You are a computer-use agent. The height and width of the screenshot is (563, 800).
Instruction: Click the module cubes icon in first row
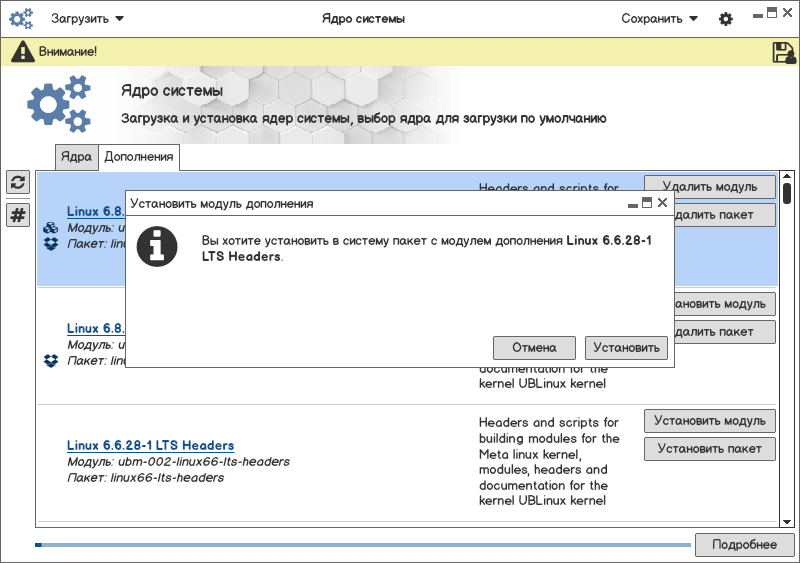[51, 228]
